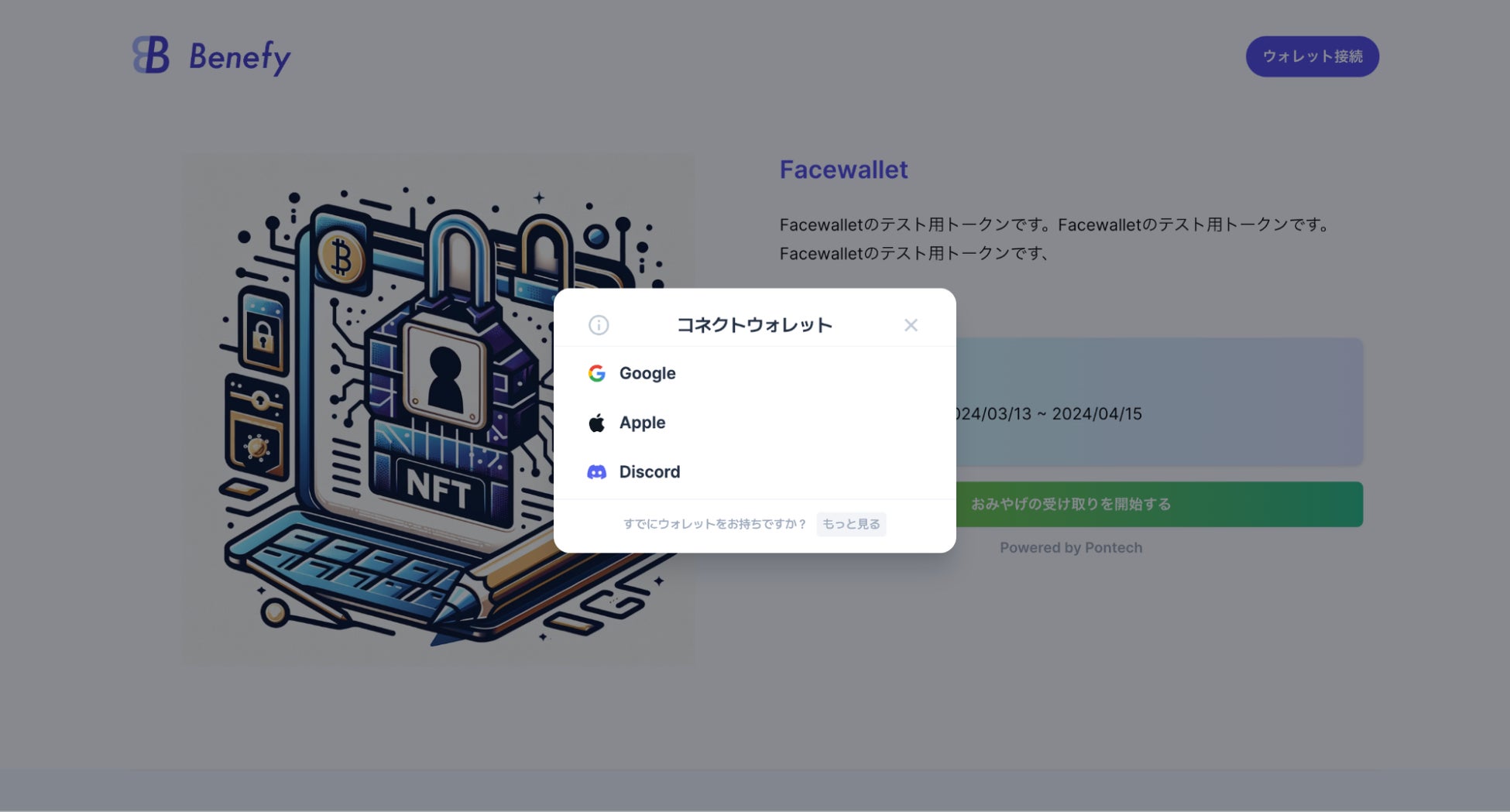
Task: Choose the Discord sign-in option label
Action: tap(649, 472)
